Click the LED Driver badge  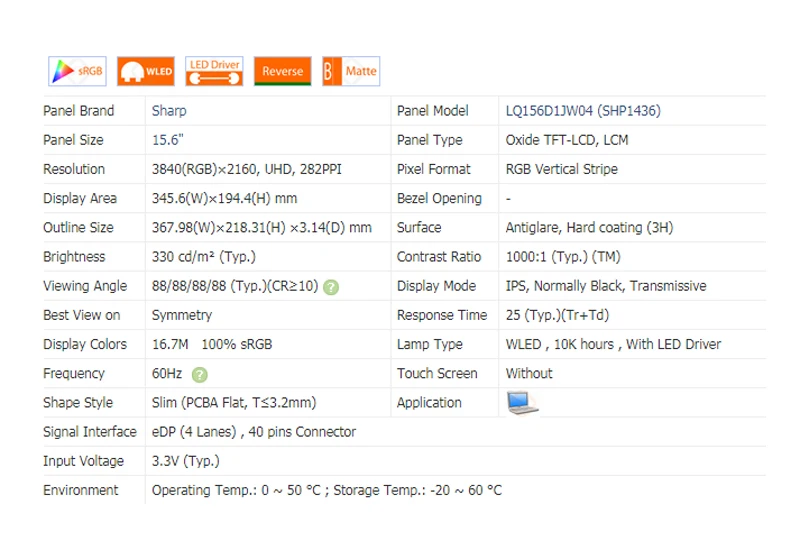pos(214,71)
